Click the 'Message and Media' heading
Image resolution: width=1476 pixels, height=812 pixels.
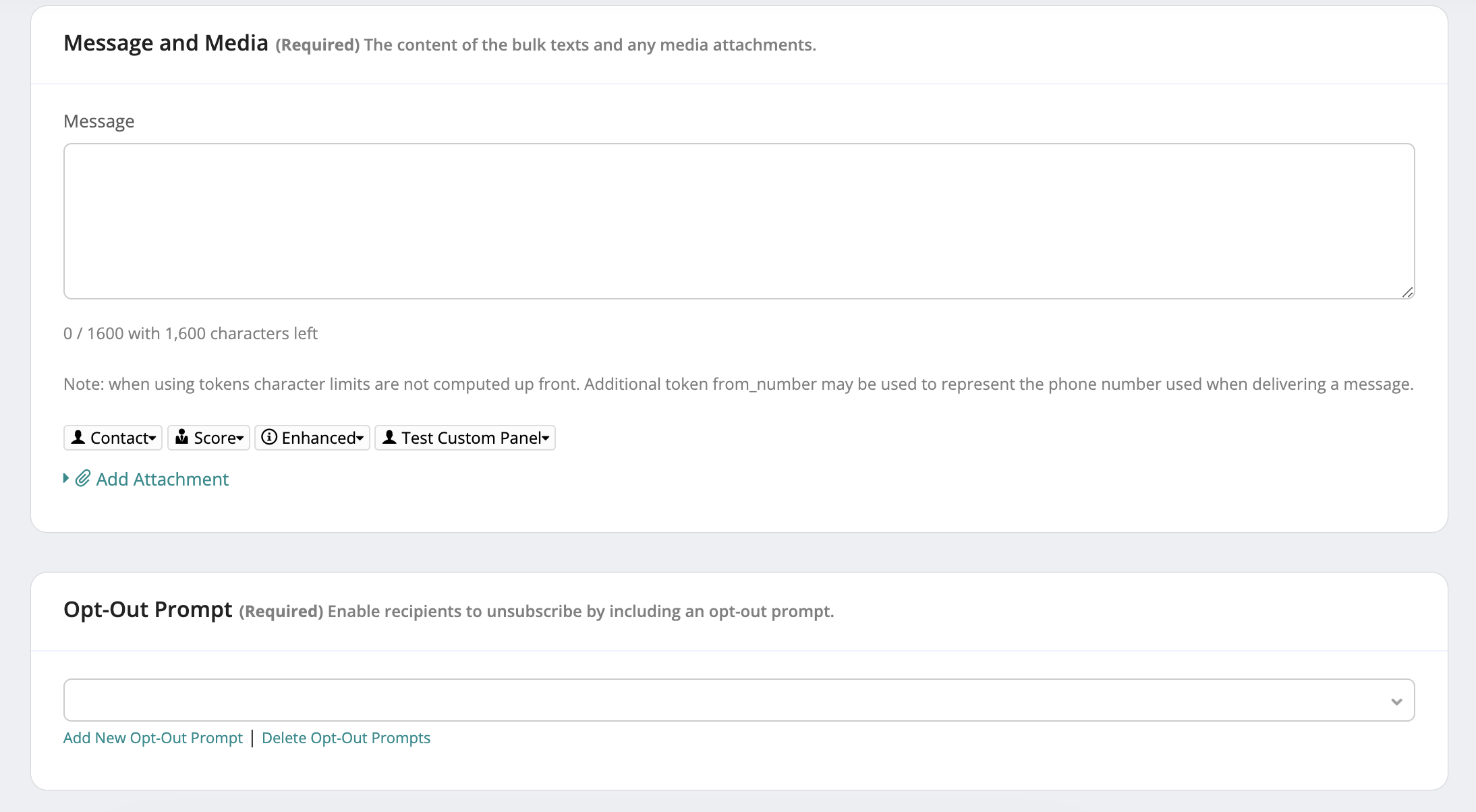tap(166, 43)
